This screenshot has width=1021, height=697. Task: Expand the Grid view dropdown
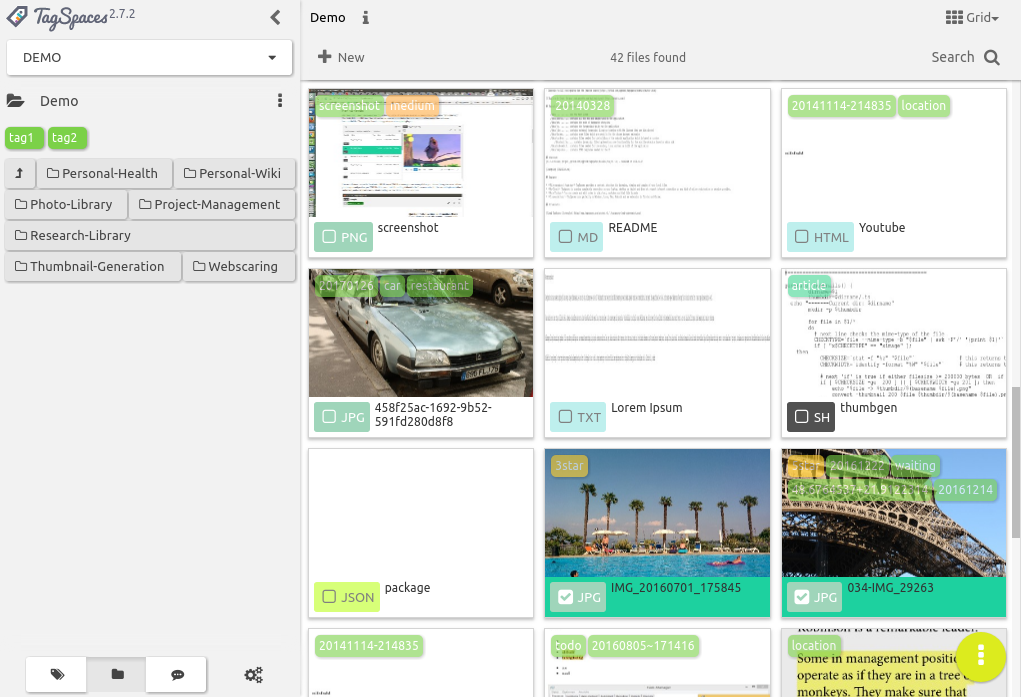click(x=971, y=18)
